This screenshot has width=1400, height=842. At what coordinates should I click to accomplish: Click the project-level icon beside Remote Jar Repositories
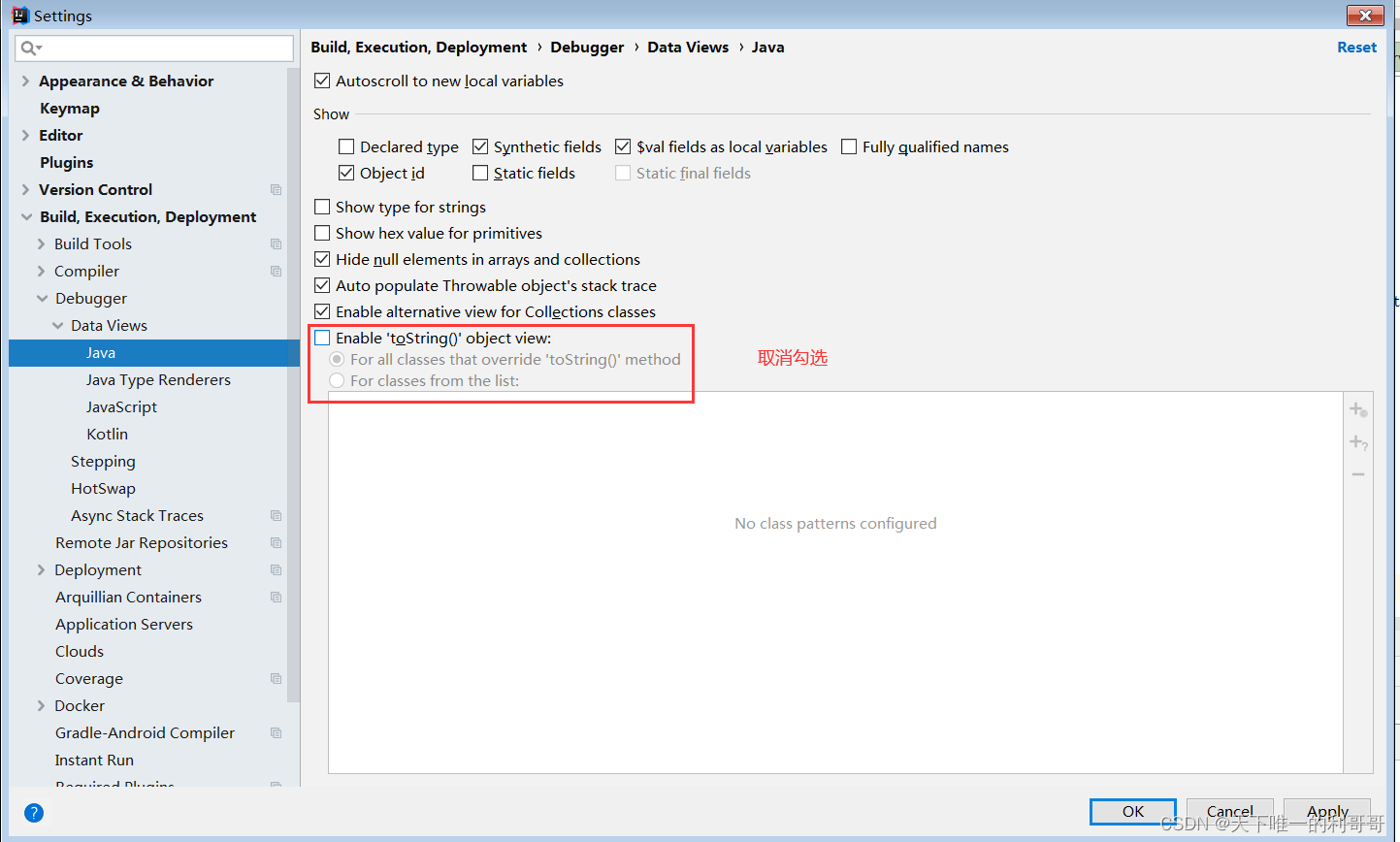pyautogui.click(x=276, y=542)
